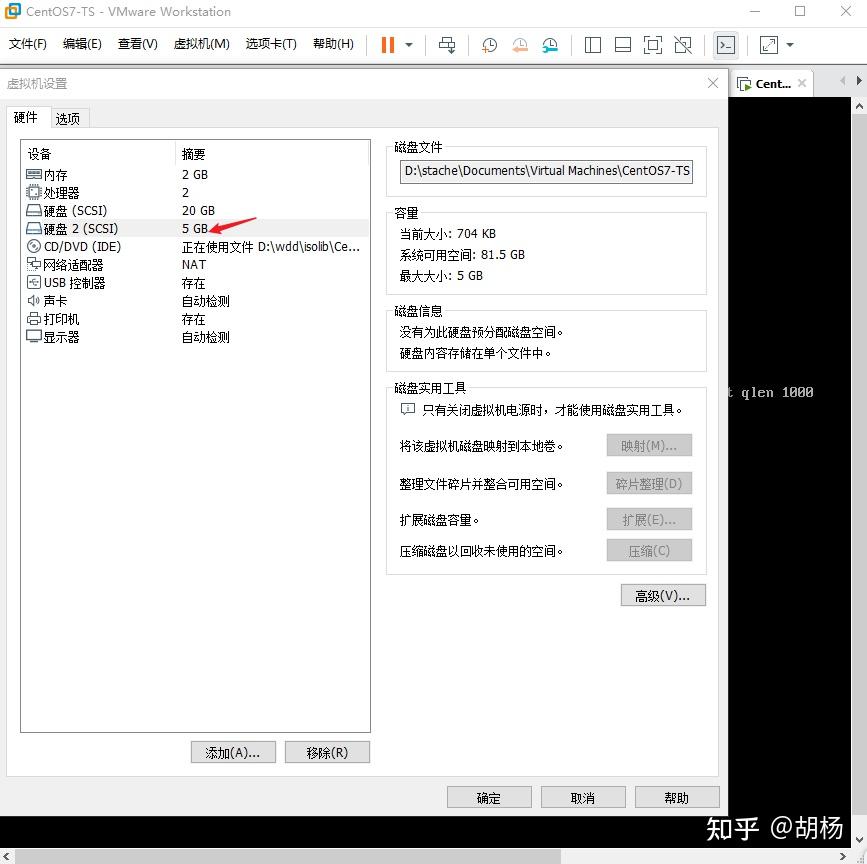Select the 硬盘 2 (SCSI) row
Viewport: 867px width, 864px height.
coord(195,228)
